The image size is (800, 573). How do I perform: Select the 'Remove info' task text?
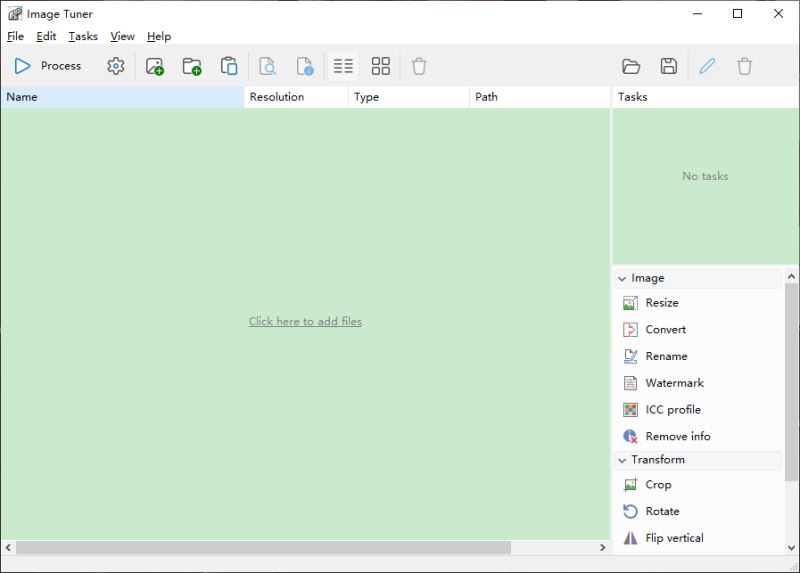678,436
